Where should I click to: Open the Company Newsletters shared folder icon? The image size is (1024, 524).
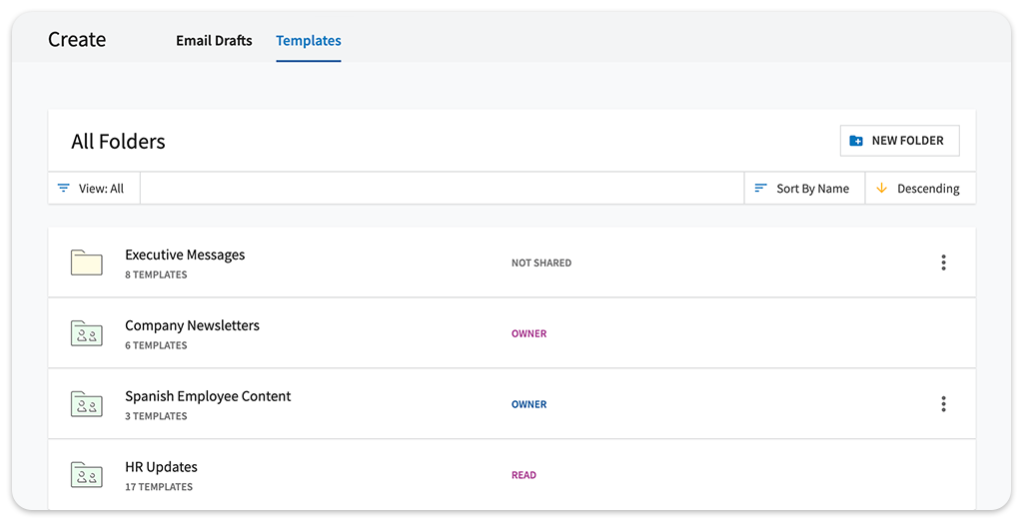[x=87, y=333]
